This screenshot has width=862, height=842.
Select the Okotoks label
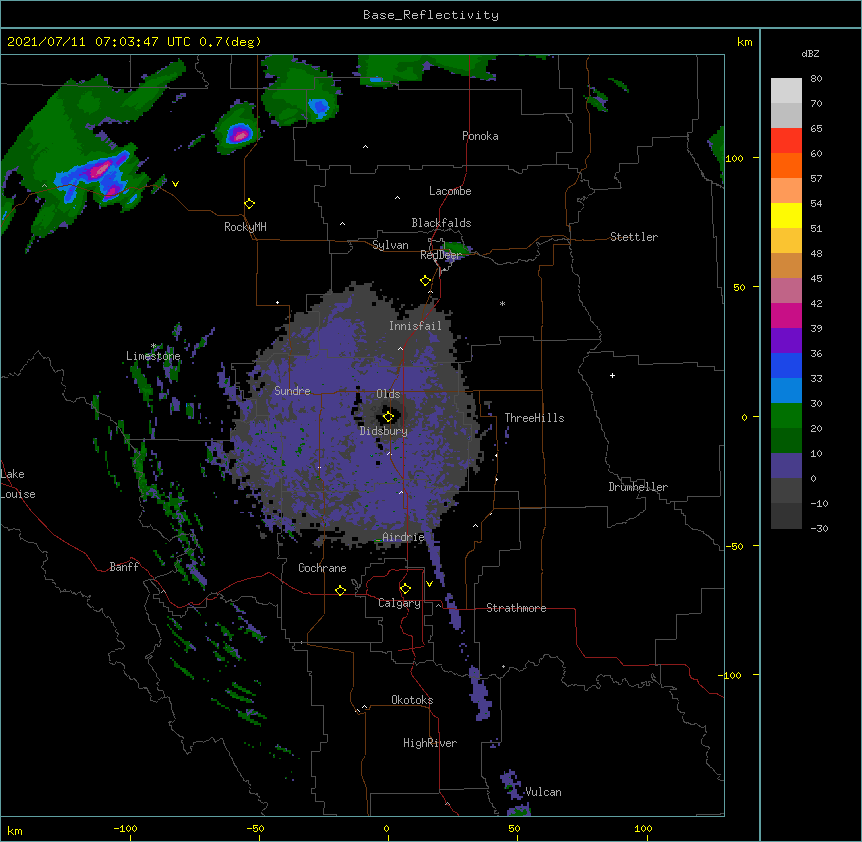click(412, 700)
